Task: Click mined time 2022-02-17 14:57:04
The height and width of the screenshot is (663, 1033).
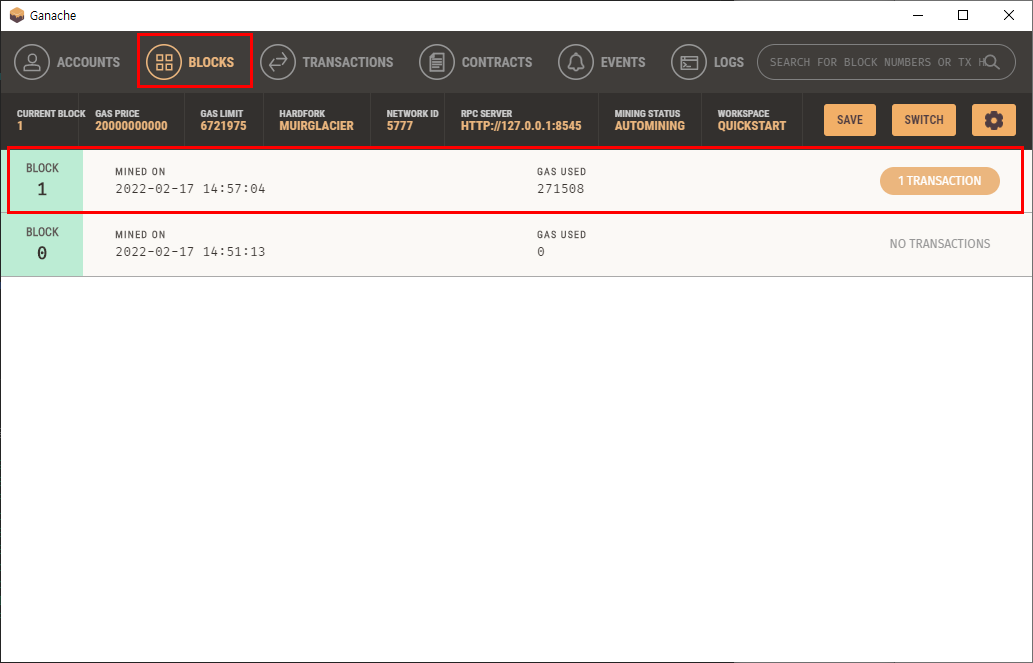Action: pyautogui.click(x=190, y=188)
